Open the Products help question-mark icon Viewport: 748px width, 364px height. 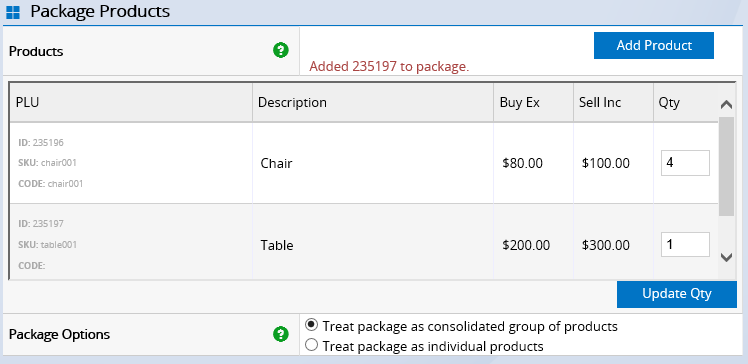[x=281, y=50]
